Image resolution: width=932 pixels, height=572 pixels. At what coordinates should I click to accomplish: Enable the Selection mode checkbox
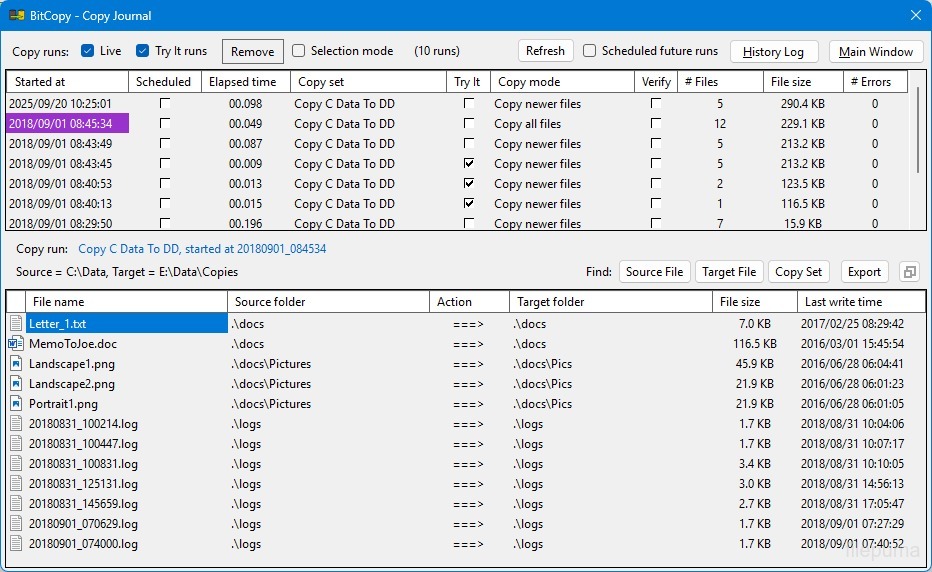[x=298, y=51]
